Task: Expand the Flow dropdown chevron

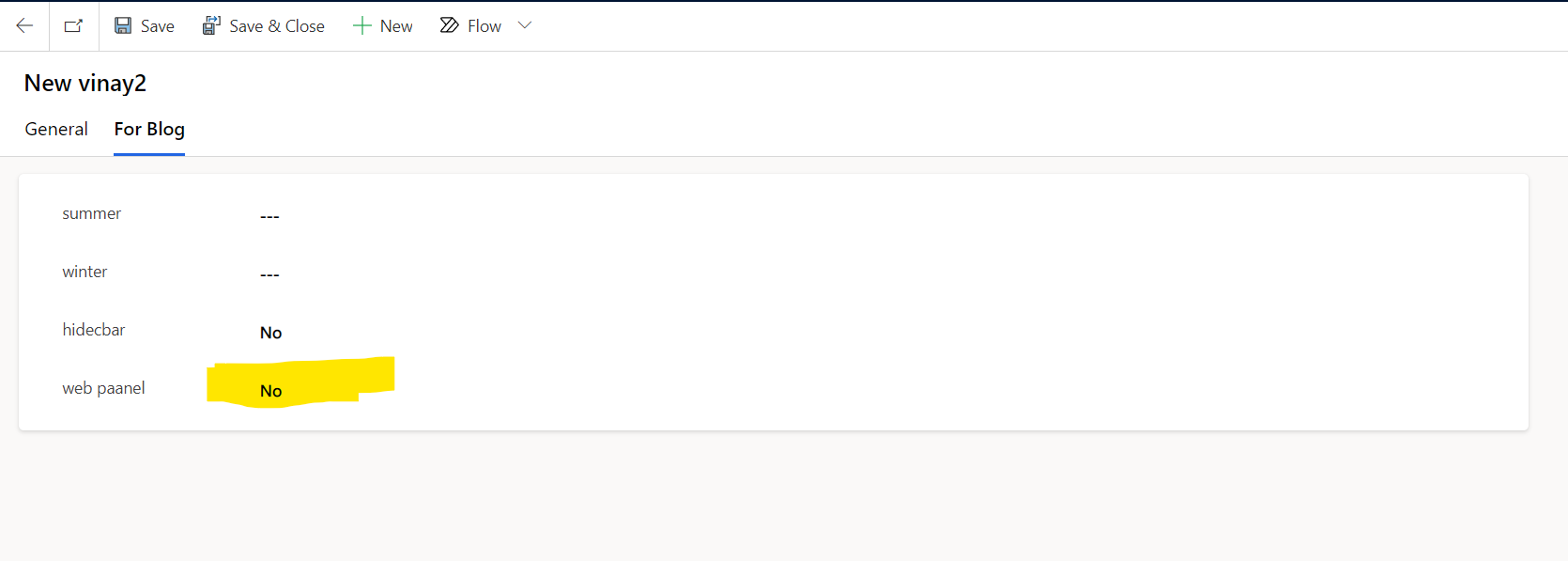Action: 525,25
